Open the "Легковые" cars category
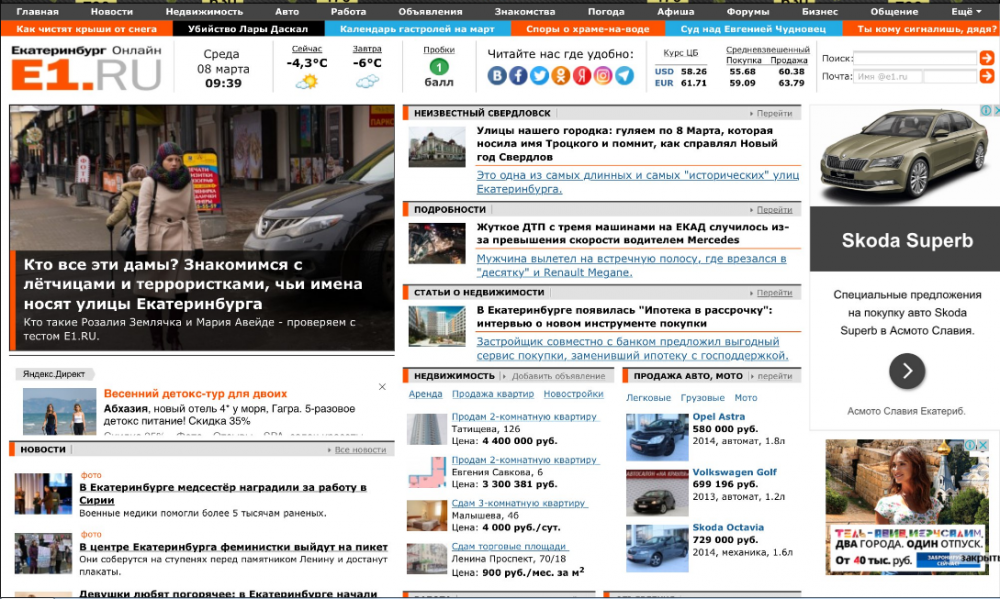1000x599 pixels. (649, 398)
